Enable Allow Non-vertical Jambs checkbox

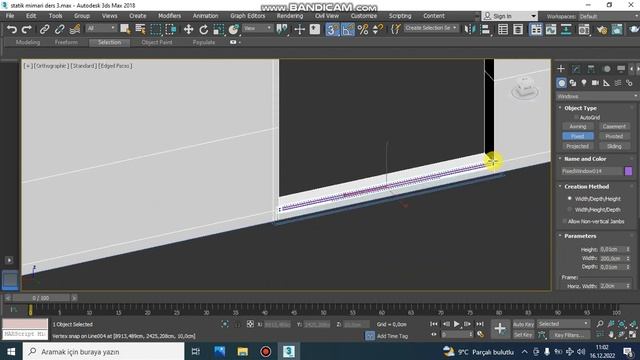[x=565, y=221]
